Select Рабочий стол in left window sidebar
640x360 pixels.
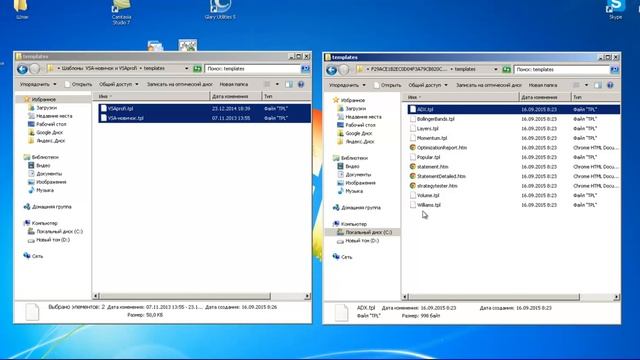[x=47, y=124]
